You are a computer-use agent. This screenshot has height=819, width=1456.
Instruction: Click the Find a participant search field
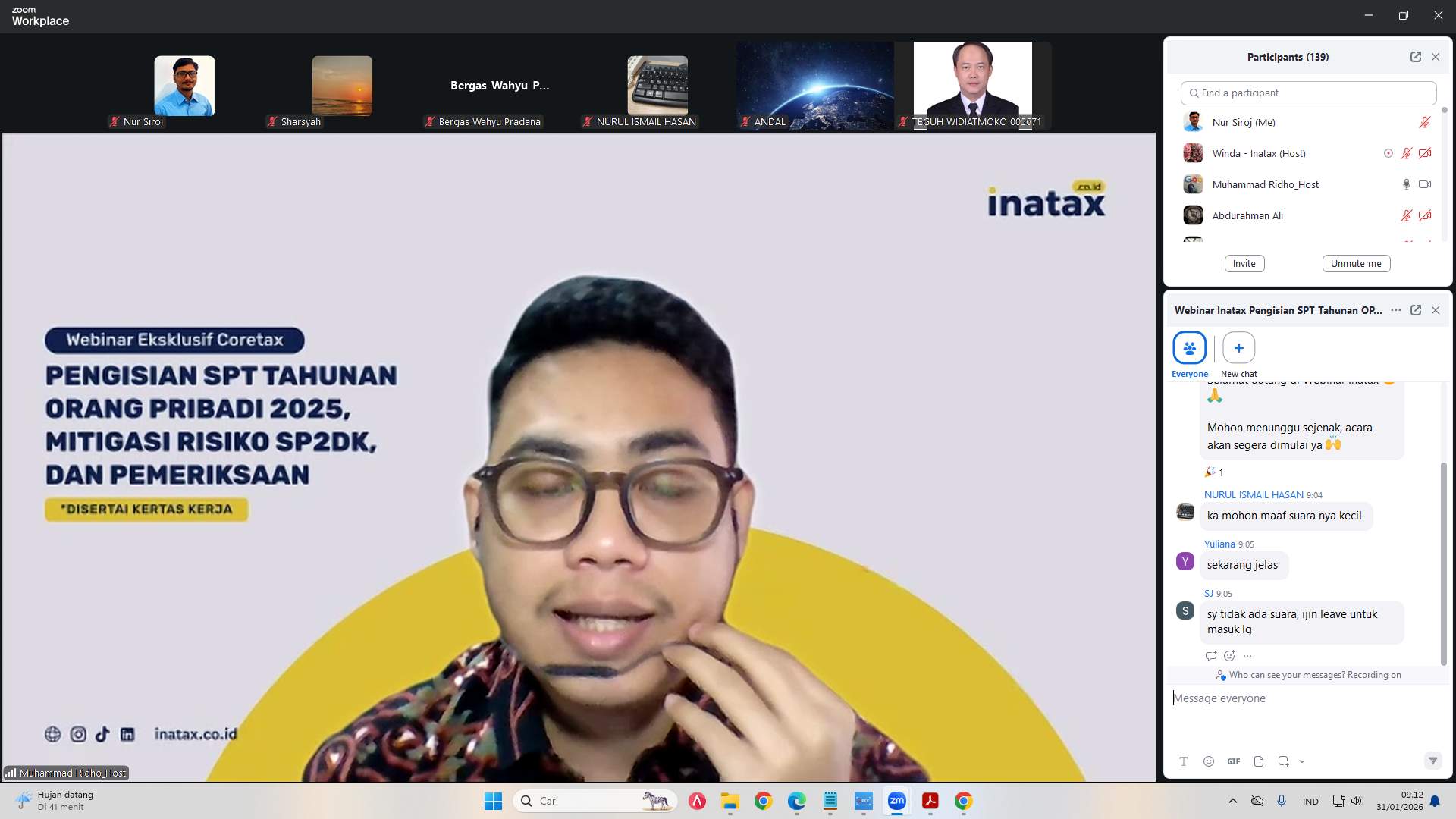pos(1308,93)
